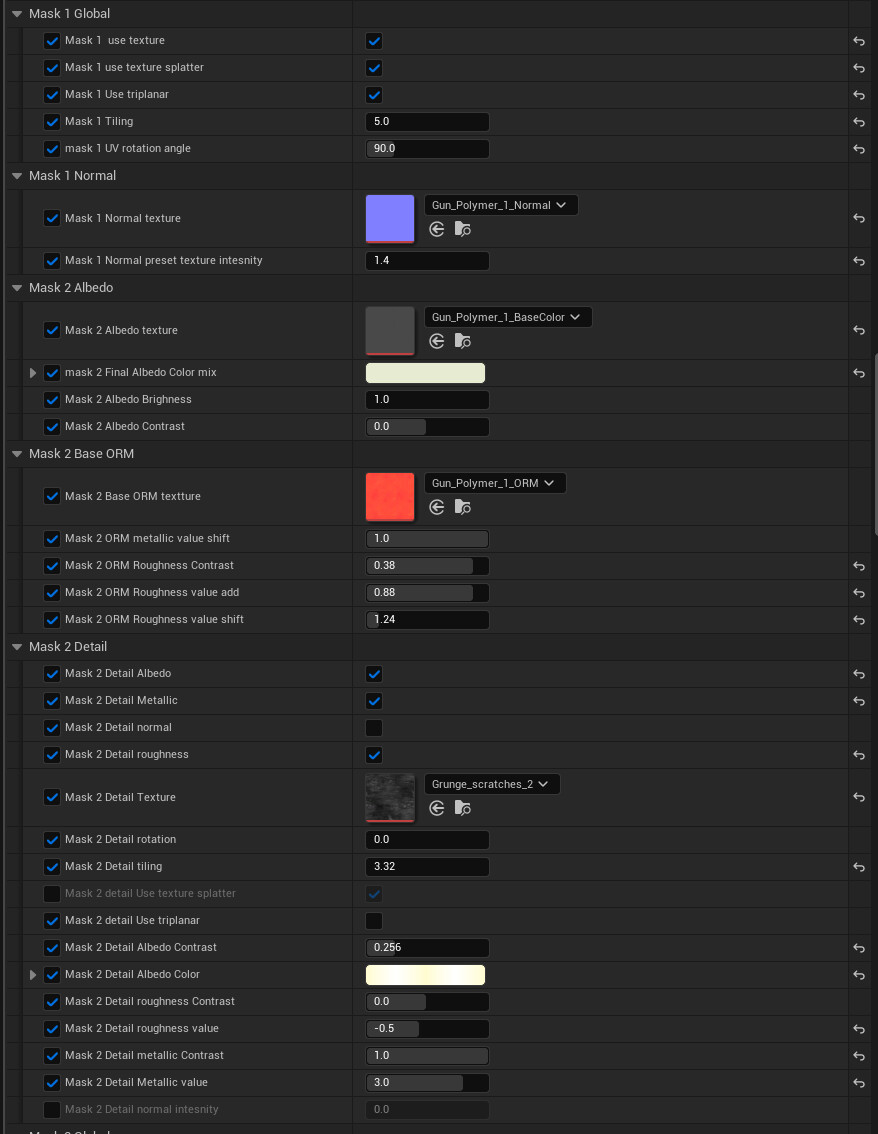Reset Mask 2 ORM Roughness Contrast to default
This screenshot has width=878, height=1134.
(859, 566)
